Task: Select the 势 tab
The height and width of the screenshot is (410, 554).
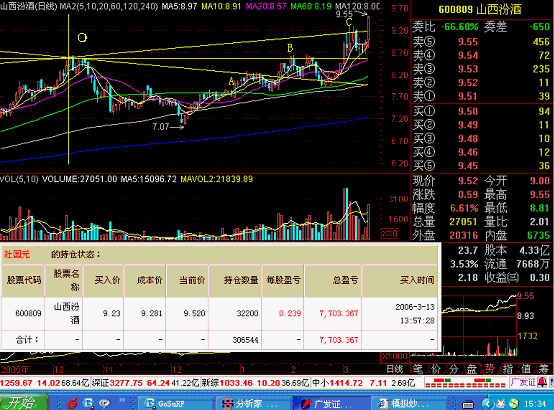Action: [x=489, y=369]
